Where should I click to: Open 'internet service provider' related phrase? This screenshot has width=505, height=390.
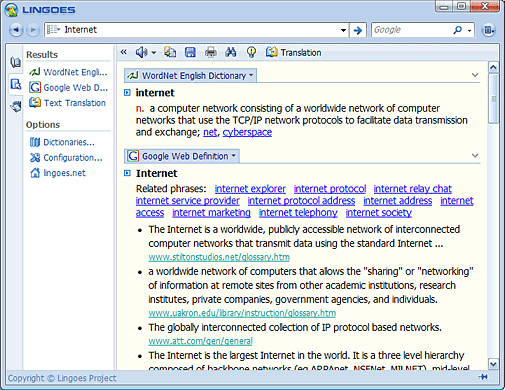[187, 201]
